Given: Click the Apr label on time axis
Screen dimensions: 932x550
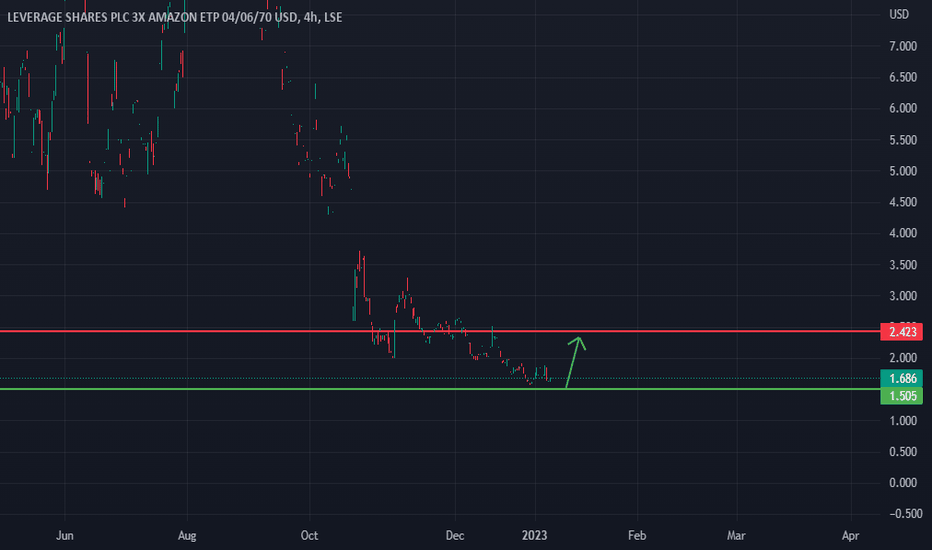Looking at the screenshot, I should [851, 536].
